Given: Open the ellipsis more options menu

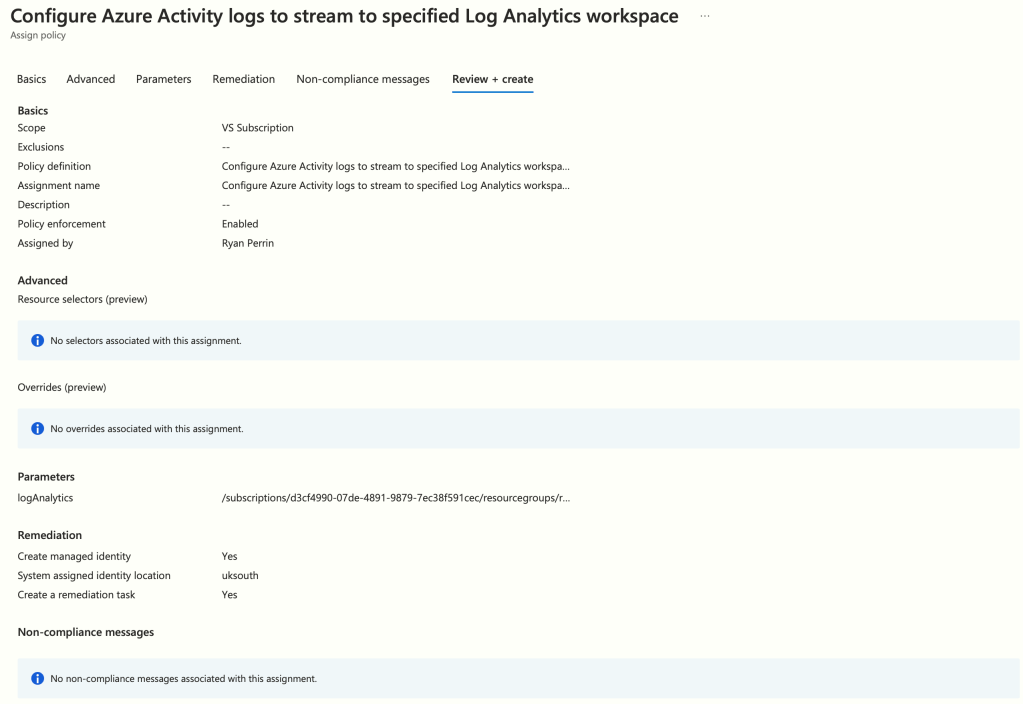Looking at the screenshot, I should point(705,17).
